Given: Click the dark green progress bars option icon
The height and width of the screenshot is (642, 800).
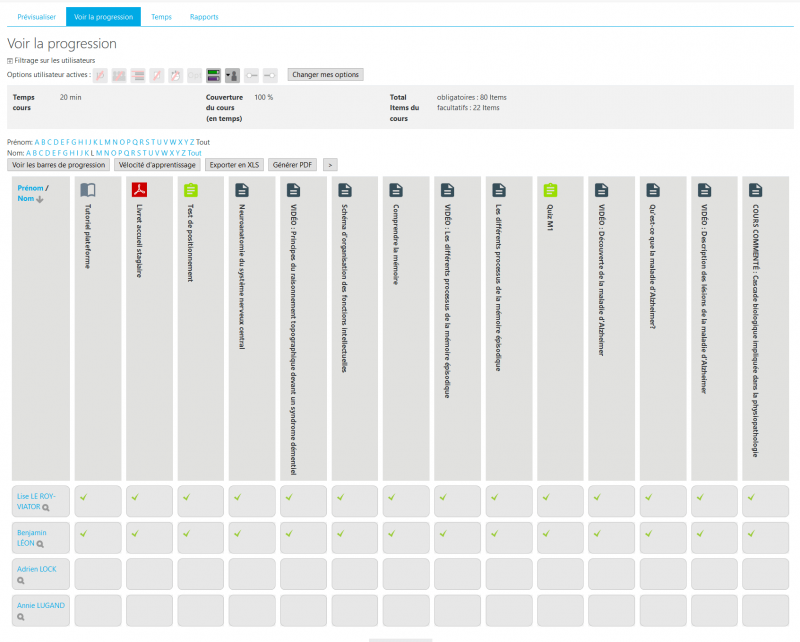Looking at the screenshot, I should pos(213,75).
